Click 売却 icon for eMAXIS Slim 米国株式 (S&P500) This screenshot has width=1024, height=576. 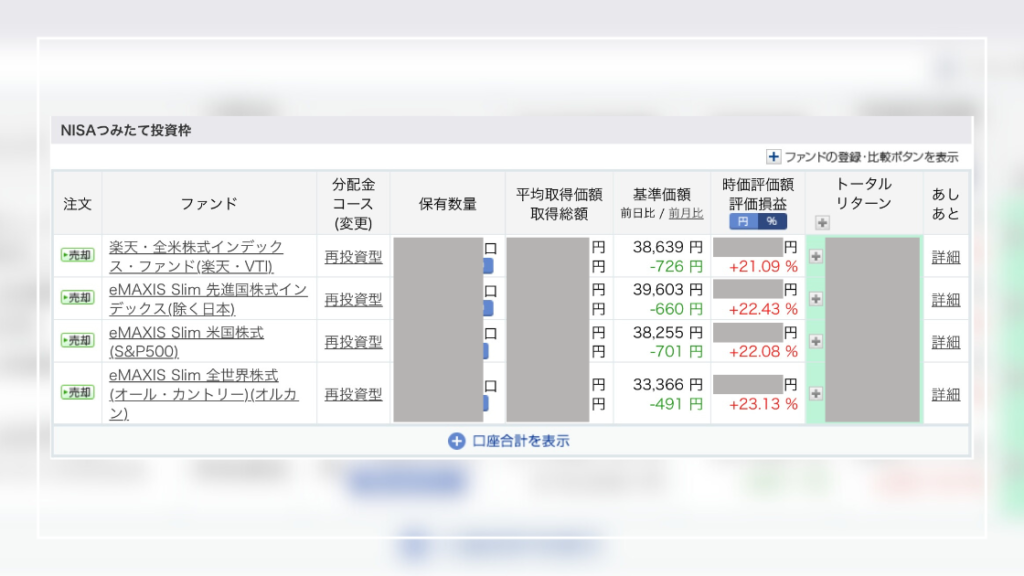click(77, 341)
